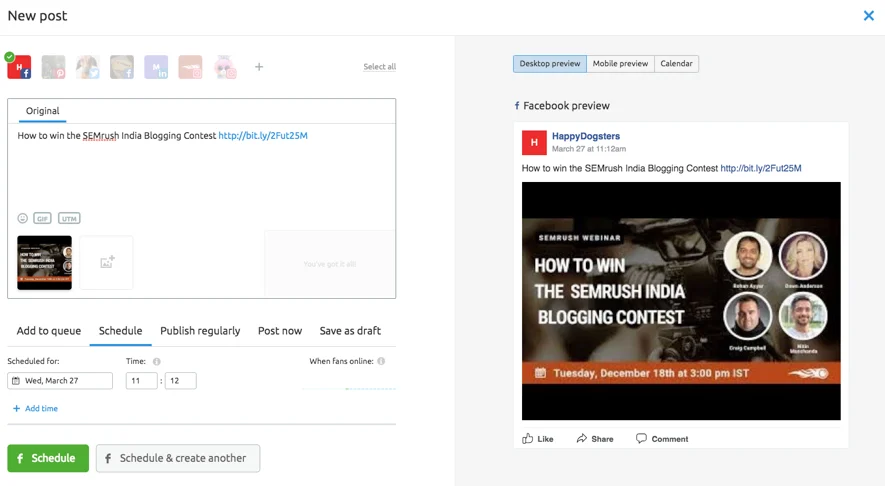Open the Scheduled for date picker

(60, 380)
